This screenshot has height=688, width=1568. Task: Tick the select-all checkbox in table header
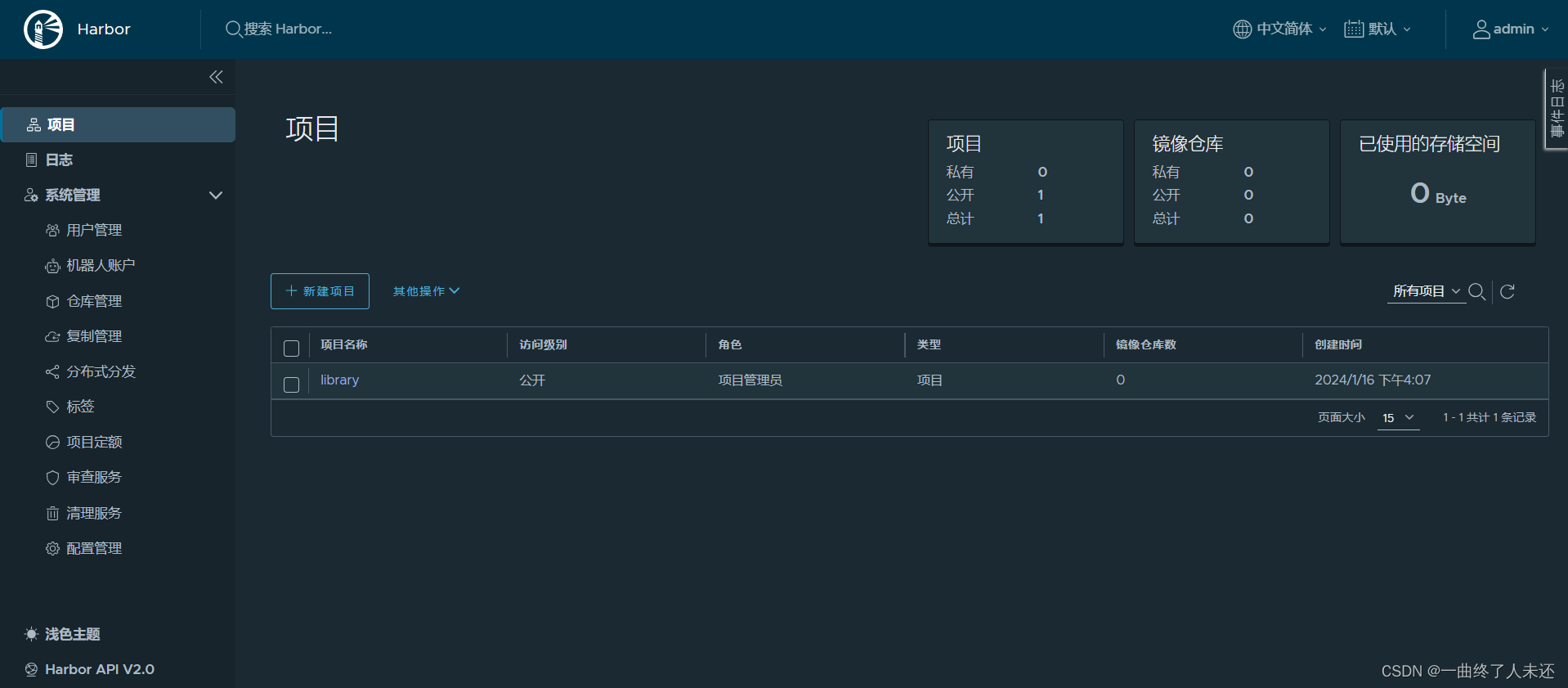(x=291, y=348)
